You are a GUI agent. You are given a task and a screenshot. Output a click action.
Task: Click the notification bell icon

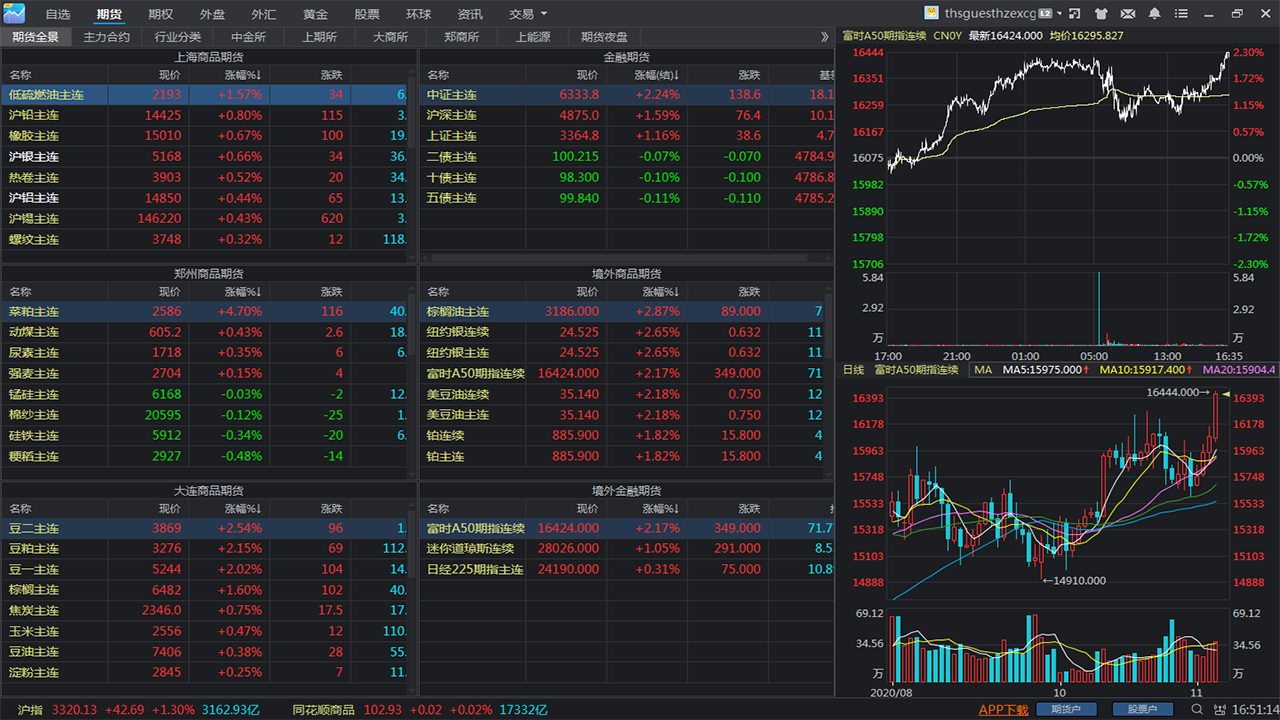[x=1155, y=14]
